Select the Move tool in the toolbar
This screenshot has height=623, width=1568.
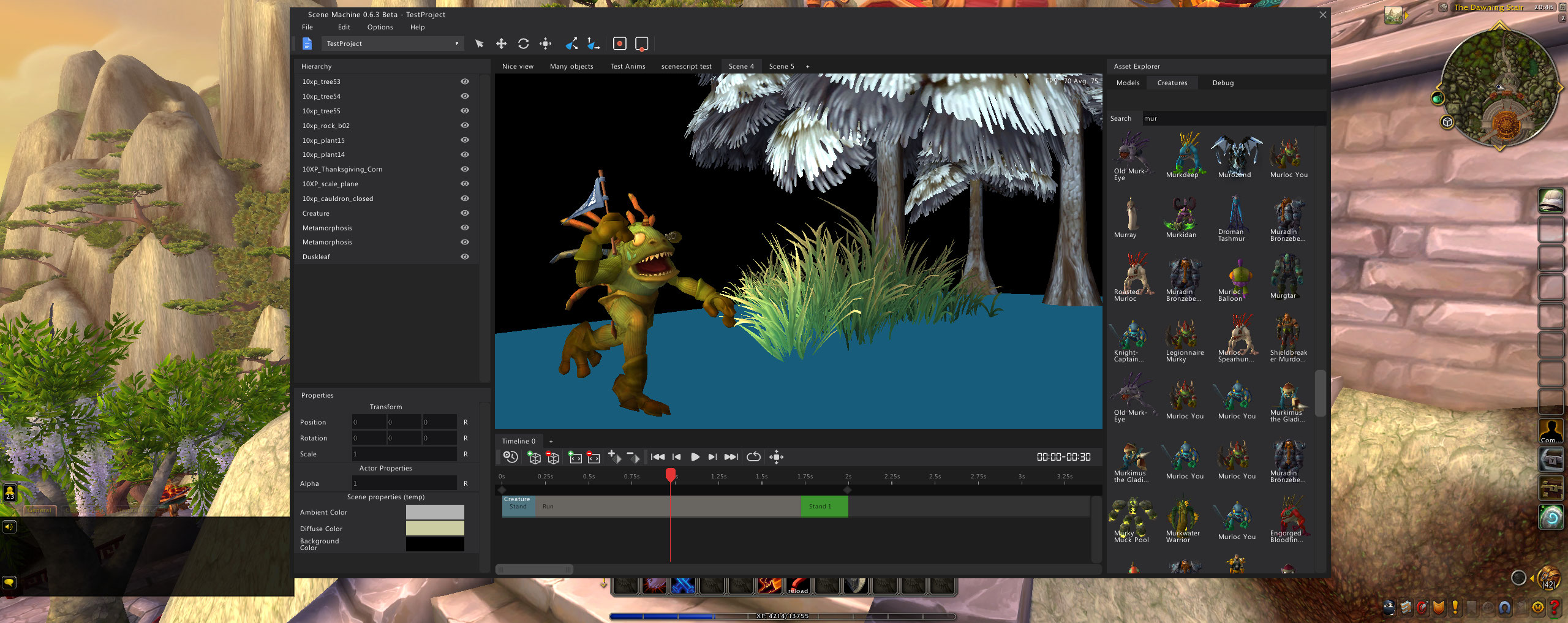point(501,43)
